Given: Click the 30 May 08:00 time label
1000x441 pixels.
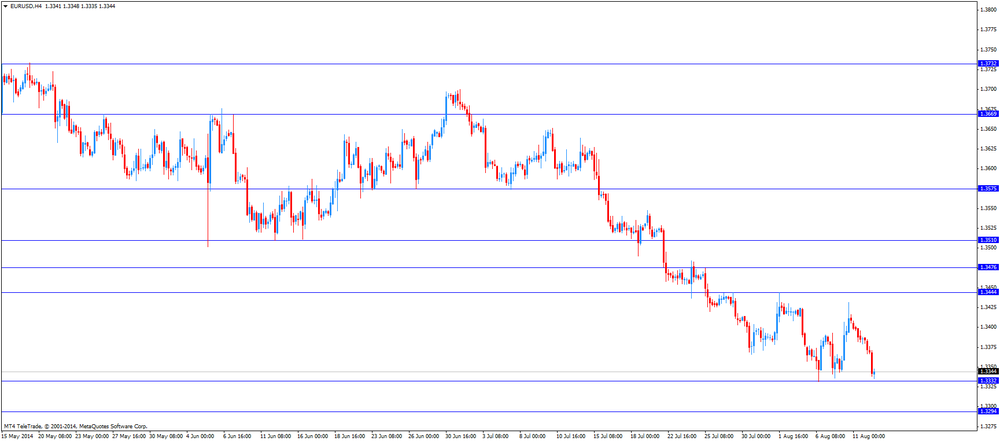Looking at the screenshot, I should 165,437.
